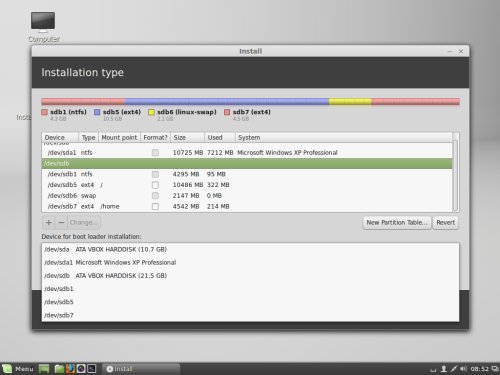This screenshot has width=500, height=375.
Task: Click the blue sdb5 segment in partition bar
Action: tap(227, 102)
